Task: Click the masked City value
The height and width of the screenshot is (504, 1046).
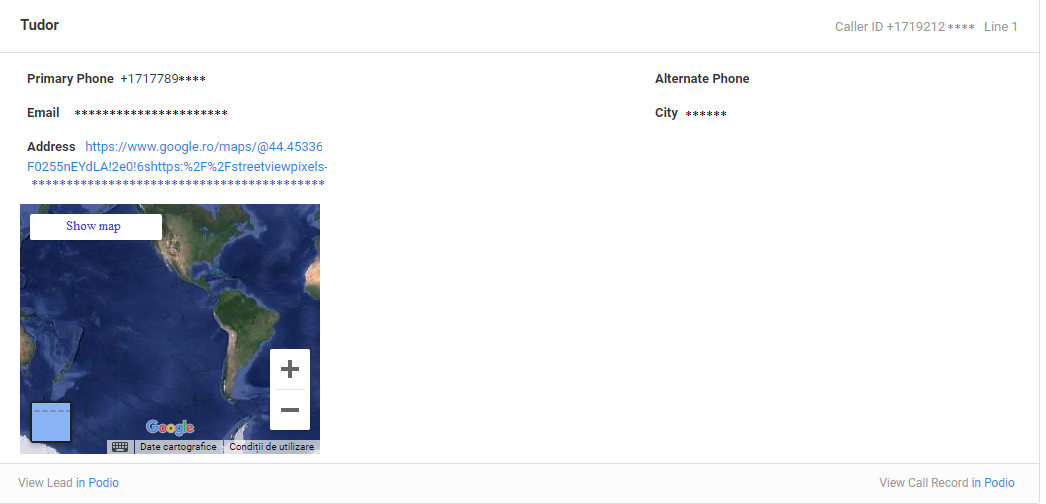Action: pyautogui.click(x=706, y=114)
